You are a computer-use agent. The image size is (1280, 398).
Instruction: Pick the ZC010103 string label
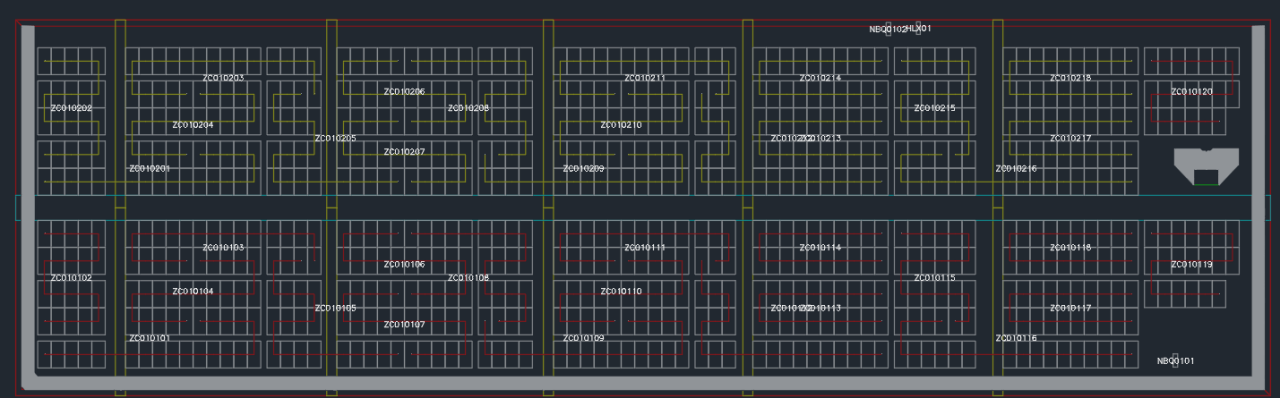[223, 247]
